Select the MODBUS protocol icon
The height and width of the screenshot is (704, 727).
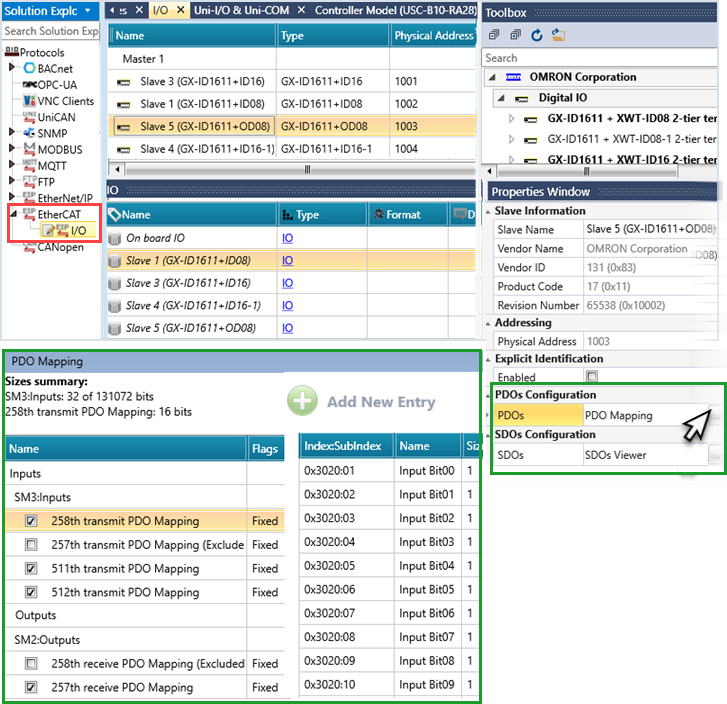[x=29, y=148]
